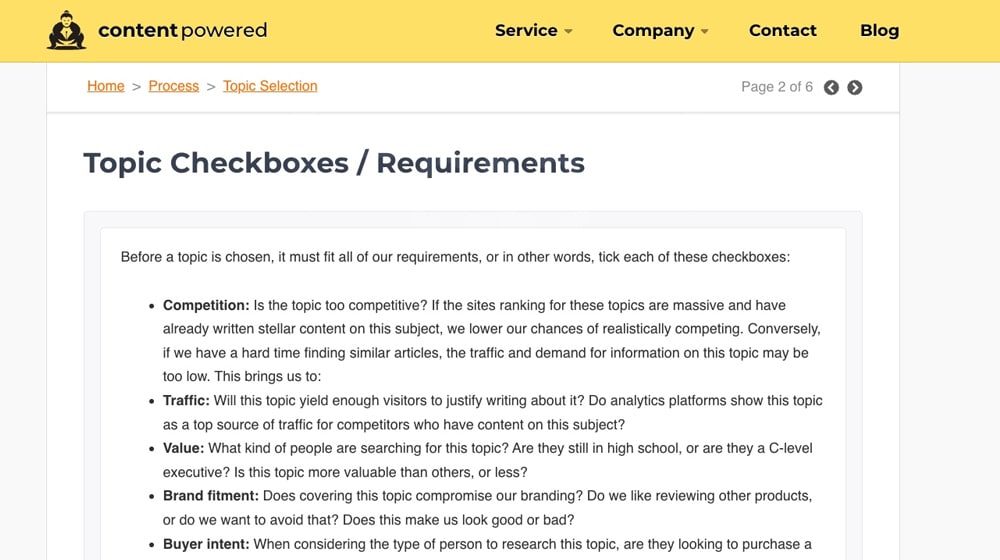Image resolution: width=1000 pixels, height=560 pixels.
Task: Open the Company menu
Action: pos(653,30)
